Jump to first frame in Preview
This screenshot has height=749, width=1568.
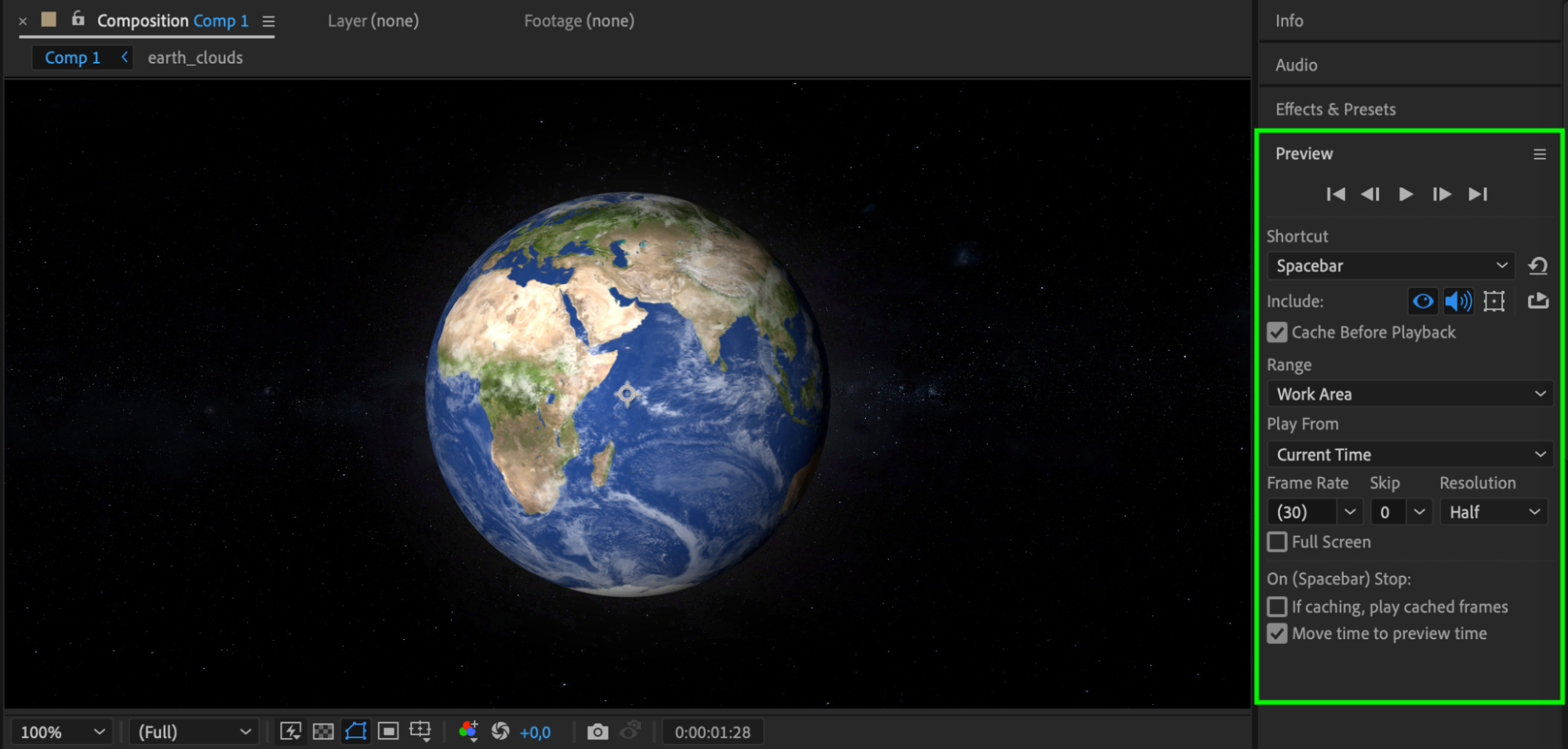(1335, 195)
